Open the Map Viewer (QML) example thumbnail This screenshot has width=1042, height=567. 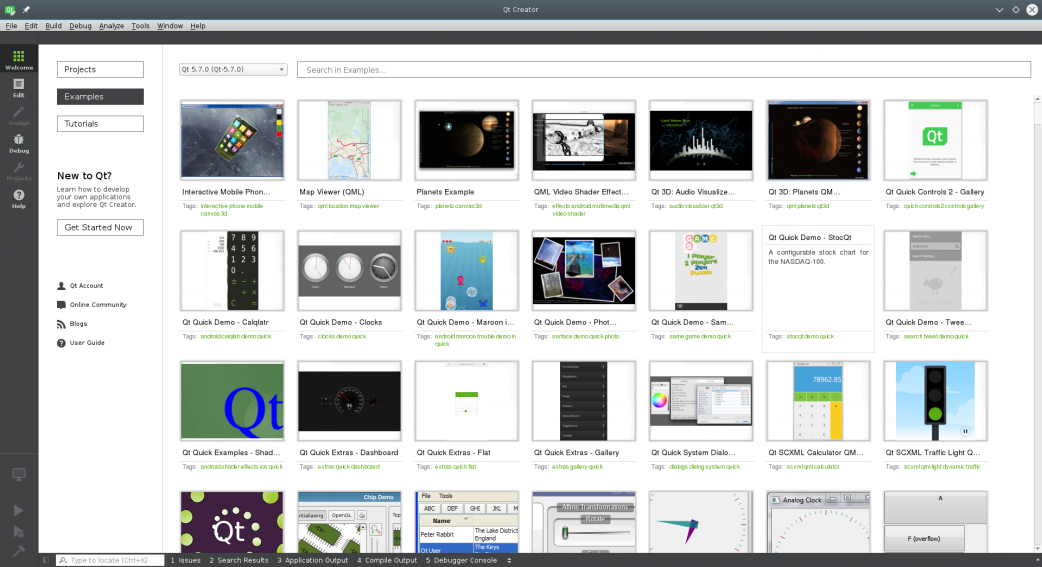point(349,139)
